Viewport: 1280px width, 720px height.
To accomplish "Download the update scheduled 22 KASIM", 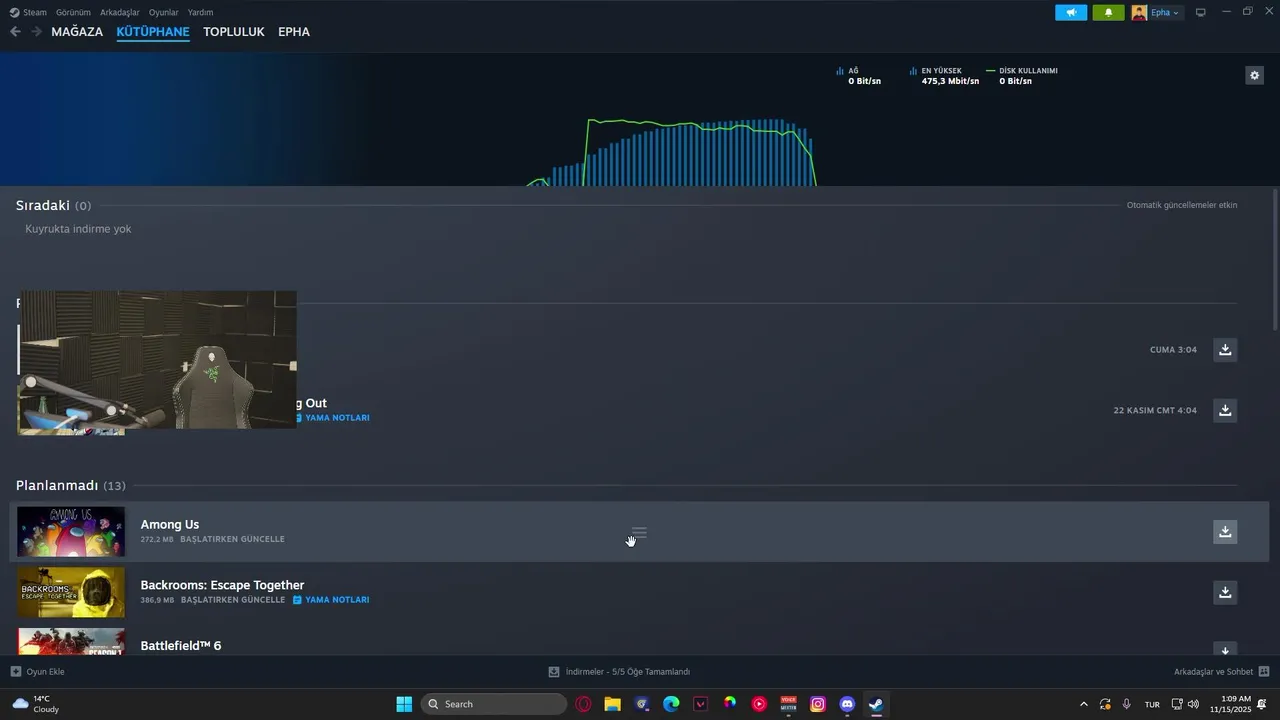I will coord(1225,411).
